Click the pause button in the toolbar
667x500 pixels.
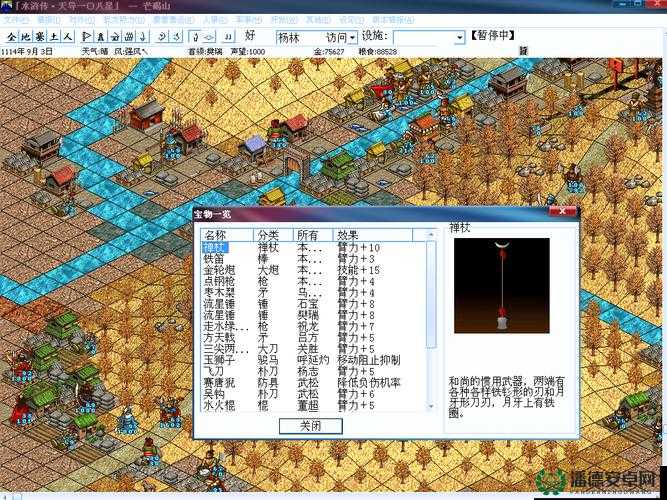(228, 37)
